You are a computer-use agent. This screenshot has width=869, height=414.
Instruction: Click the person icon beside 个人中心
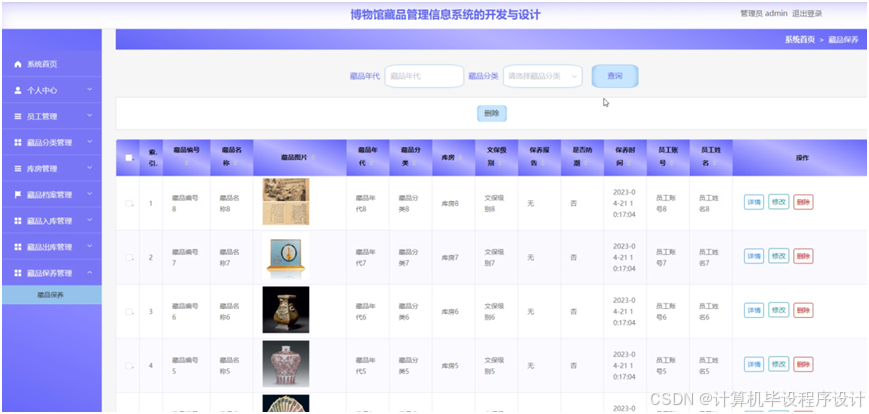pos(18,90)
